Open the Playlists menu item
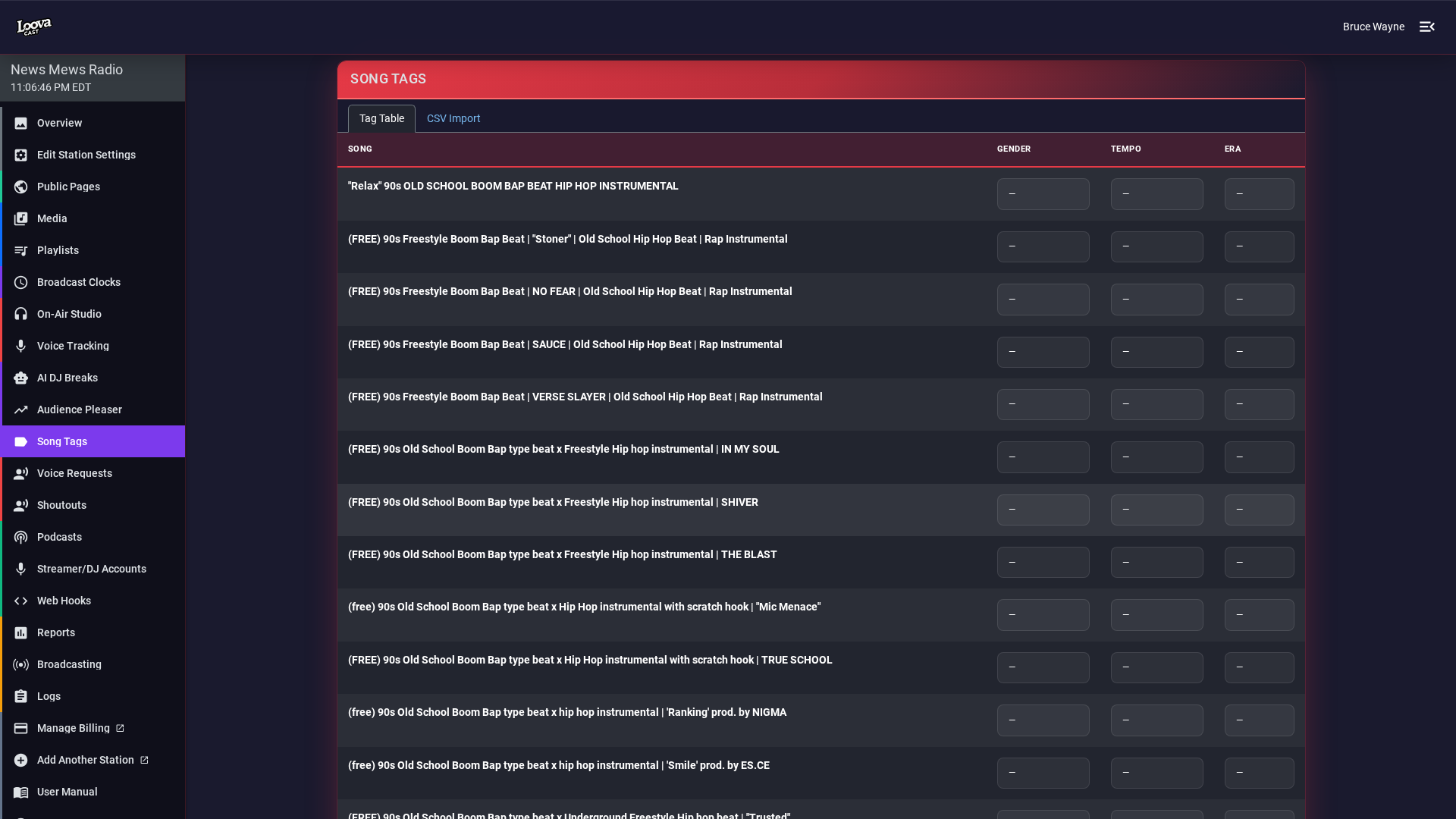The width and height of the screenshot is (1456, 819). pos(58,250)
